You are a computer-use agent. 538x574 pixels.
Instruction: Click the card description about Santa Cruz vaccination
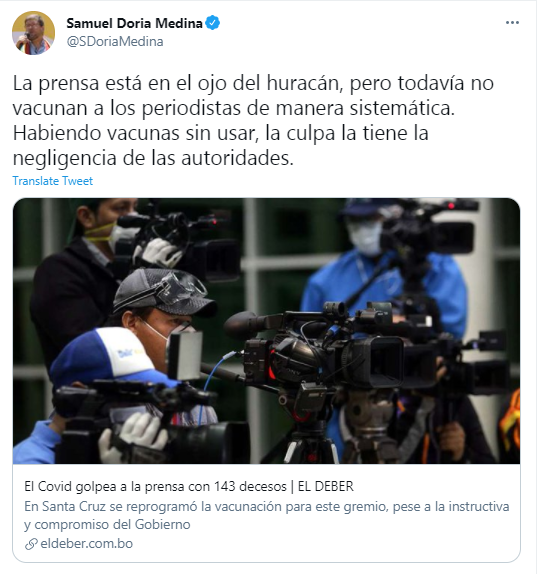267,515
